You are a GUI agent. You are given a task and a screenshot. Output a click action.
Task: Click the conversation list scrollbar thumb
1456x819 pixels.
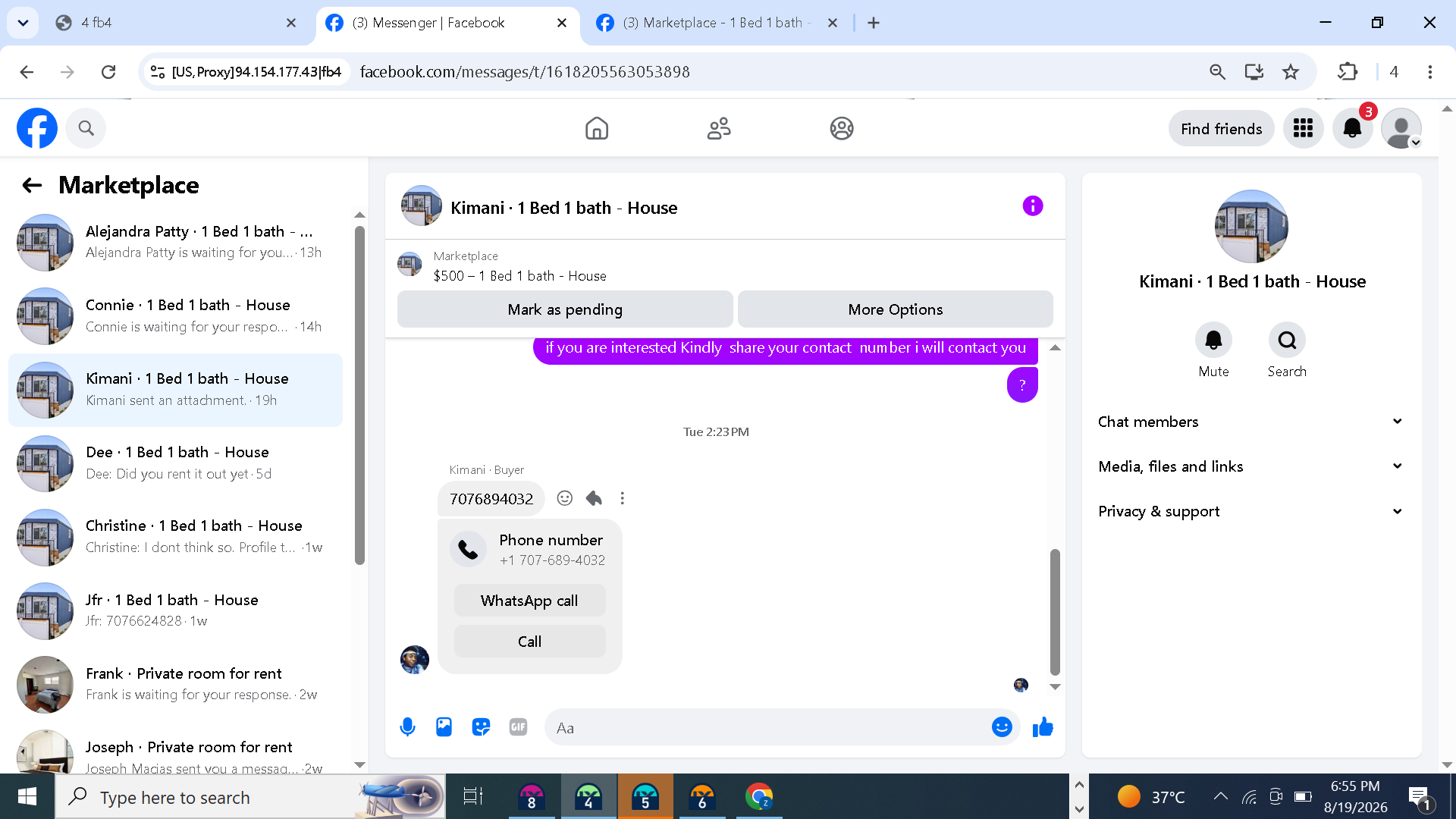pos(359,394)
